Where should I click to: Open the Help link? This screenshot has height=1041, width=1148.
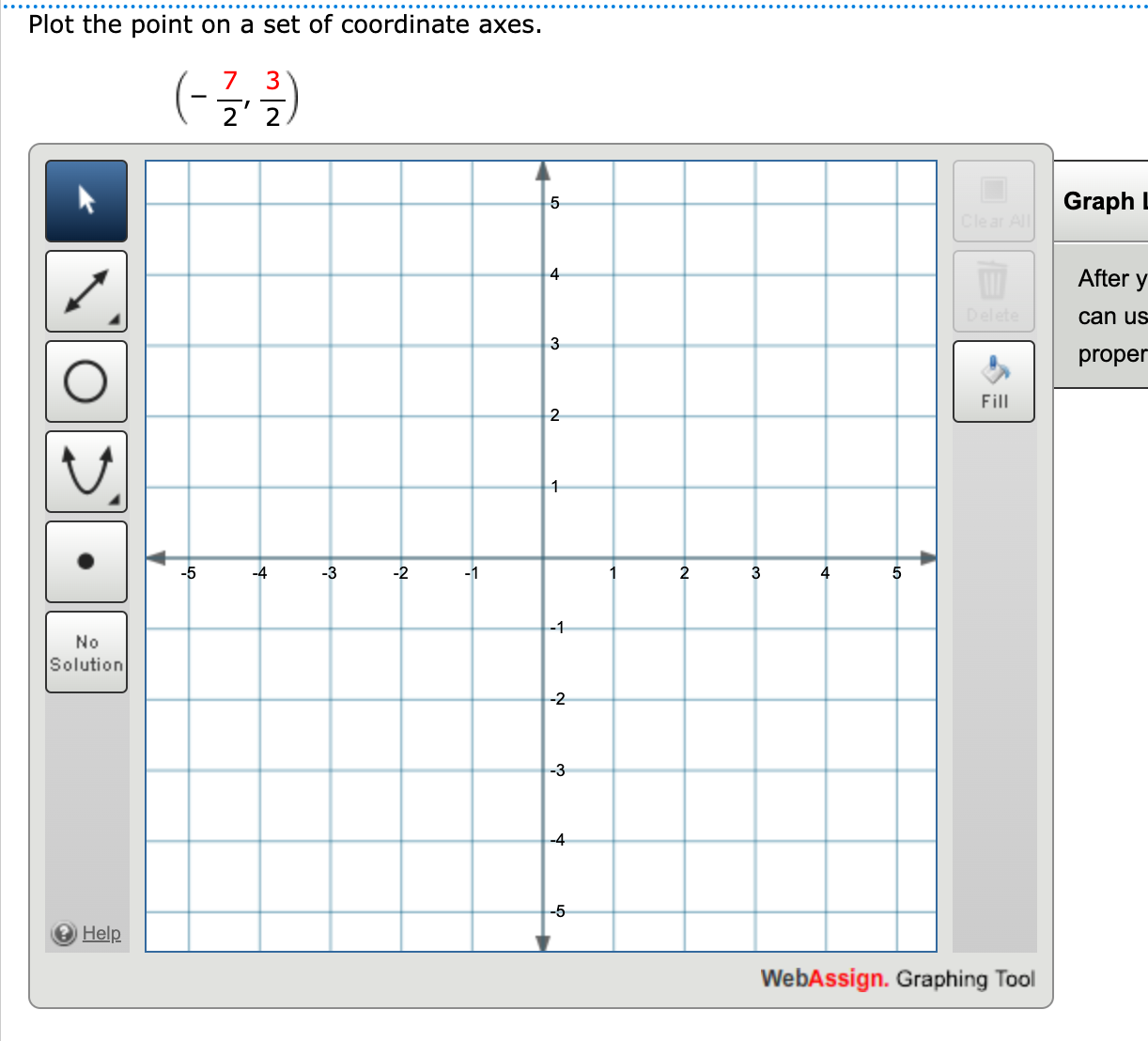(101, 933)
